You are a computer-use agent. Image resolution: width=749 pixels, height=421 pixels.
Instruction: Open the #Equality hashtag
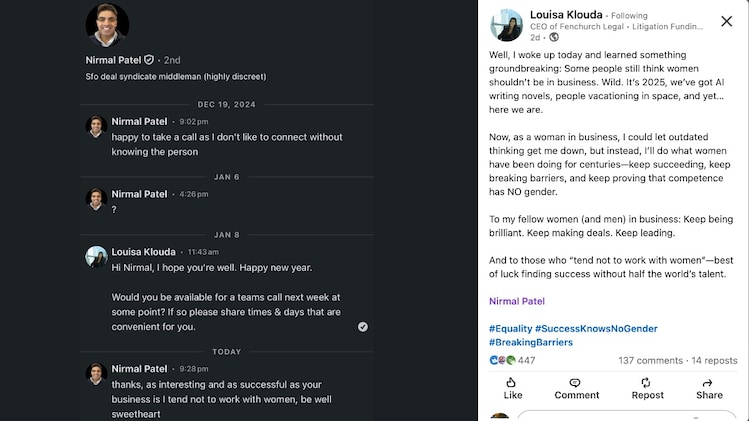click(x=509, y=329)
